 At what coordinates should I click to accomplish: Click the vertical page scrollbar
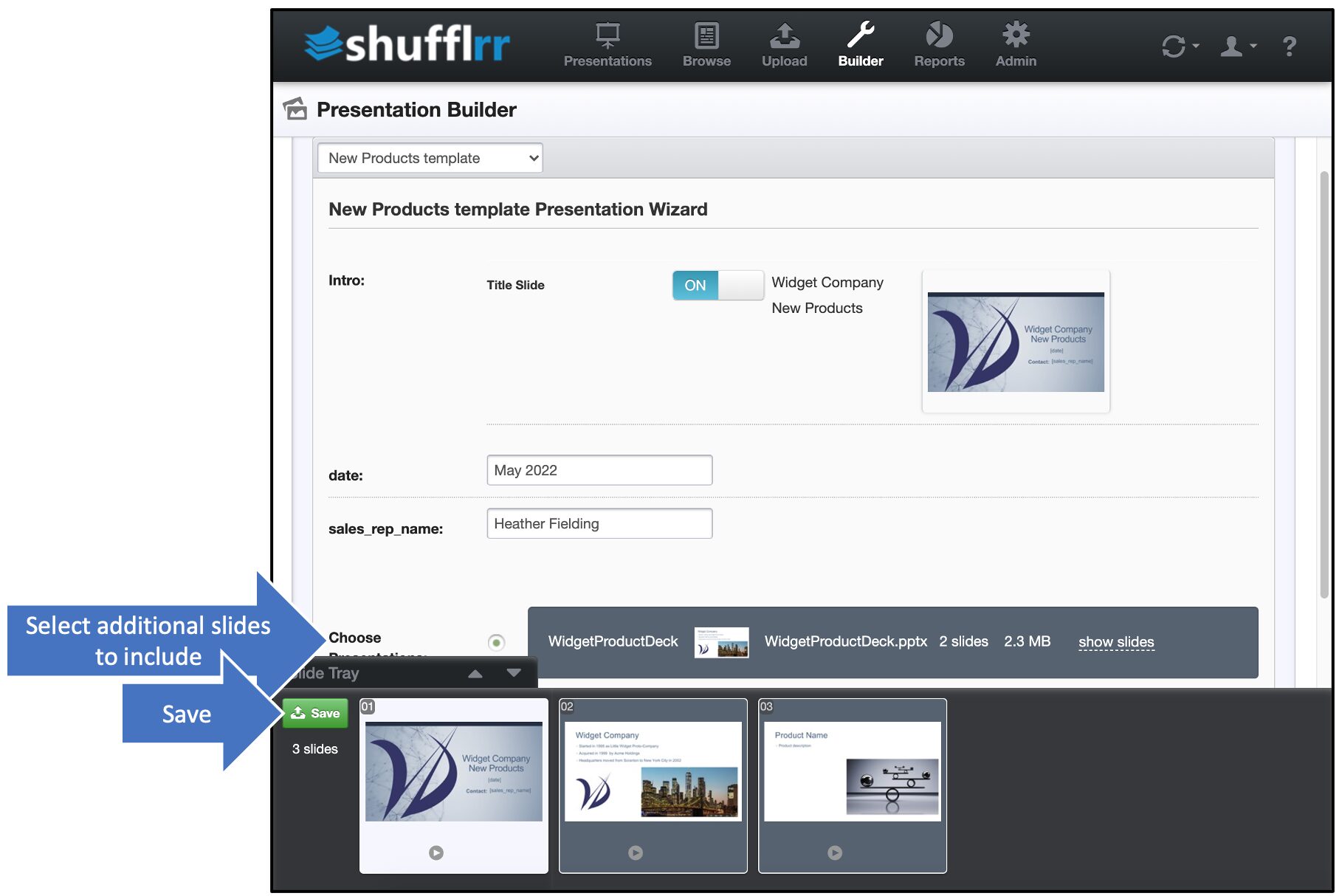click(1324, 384)
